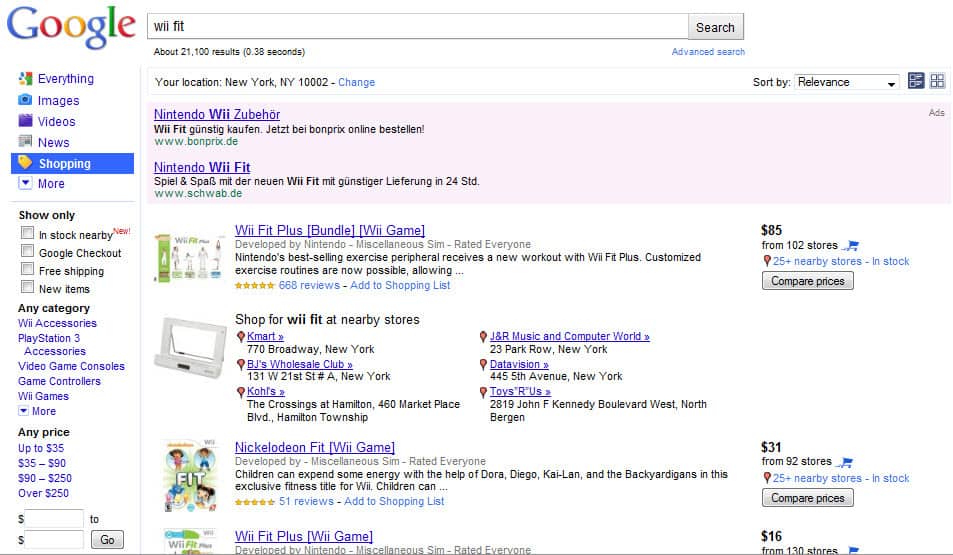The image size is (953, 555).
Task: Click Google Checkout cart icon for $85 item
Action: point(850,246)
